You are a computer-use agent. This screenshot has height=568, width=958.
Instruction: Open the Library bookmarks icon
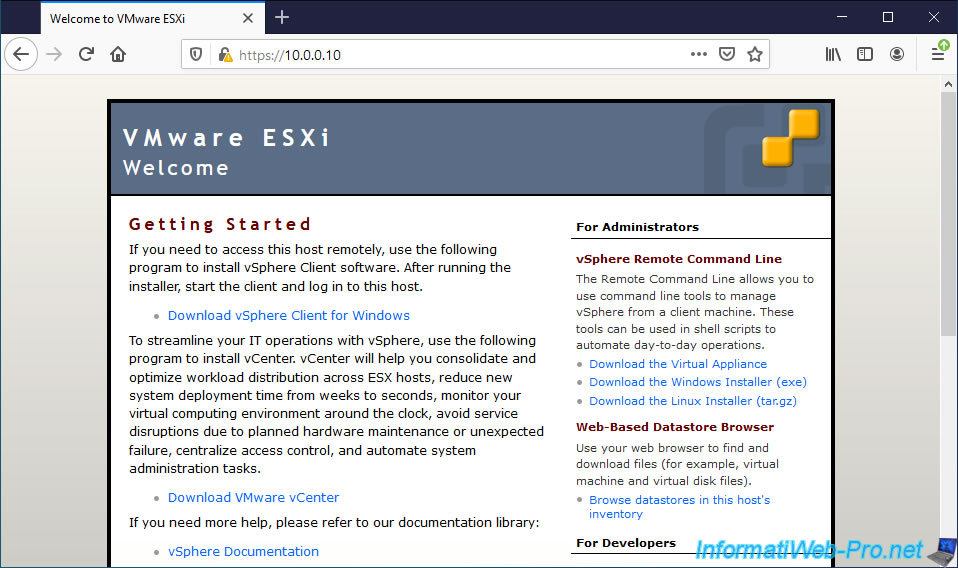coord(833,54)
